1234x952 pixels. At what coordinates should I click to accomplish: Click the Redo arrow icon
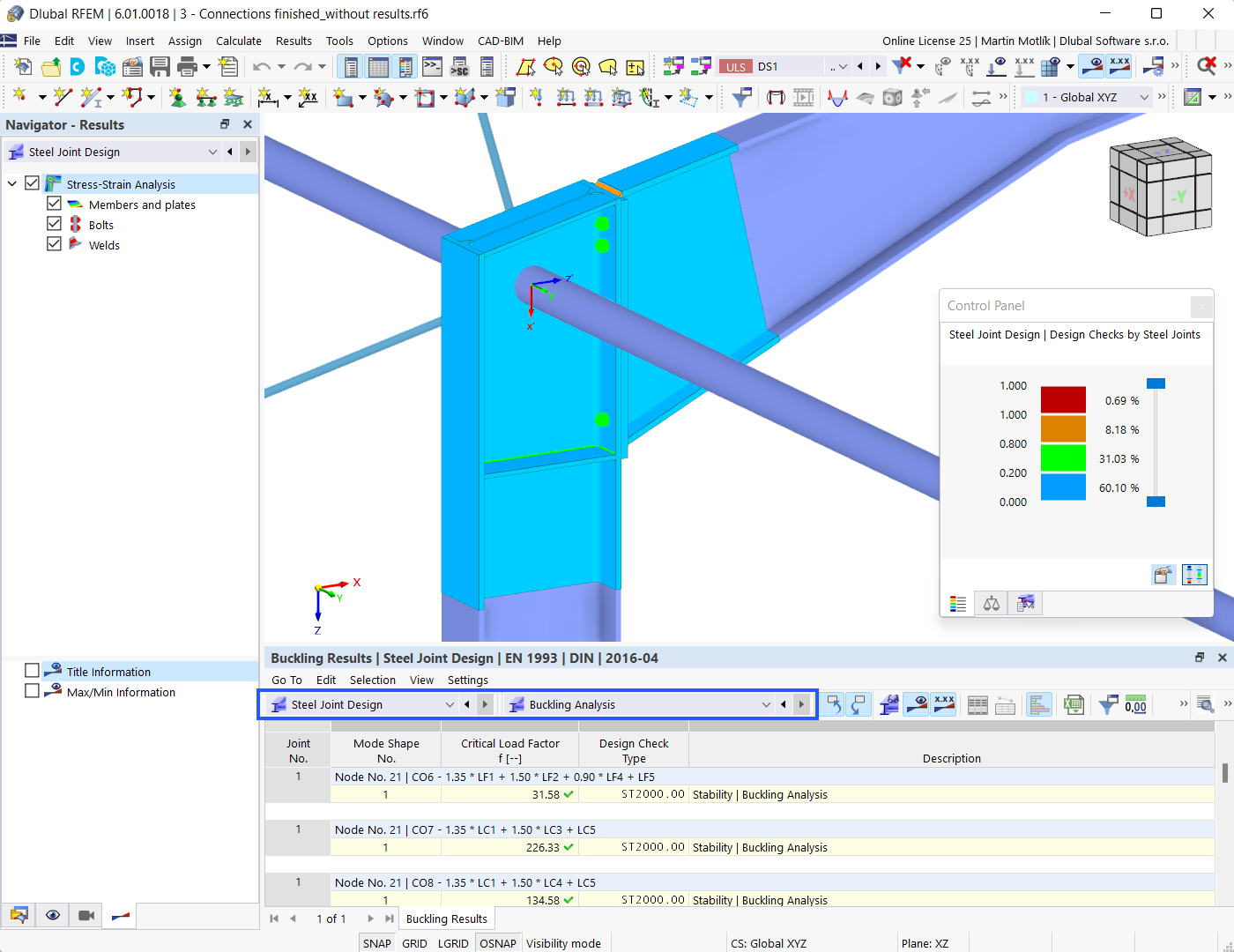click(x=302, y=66)
